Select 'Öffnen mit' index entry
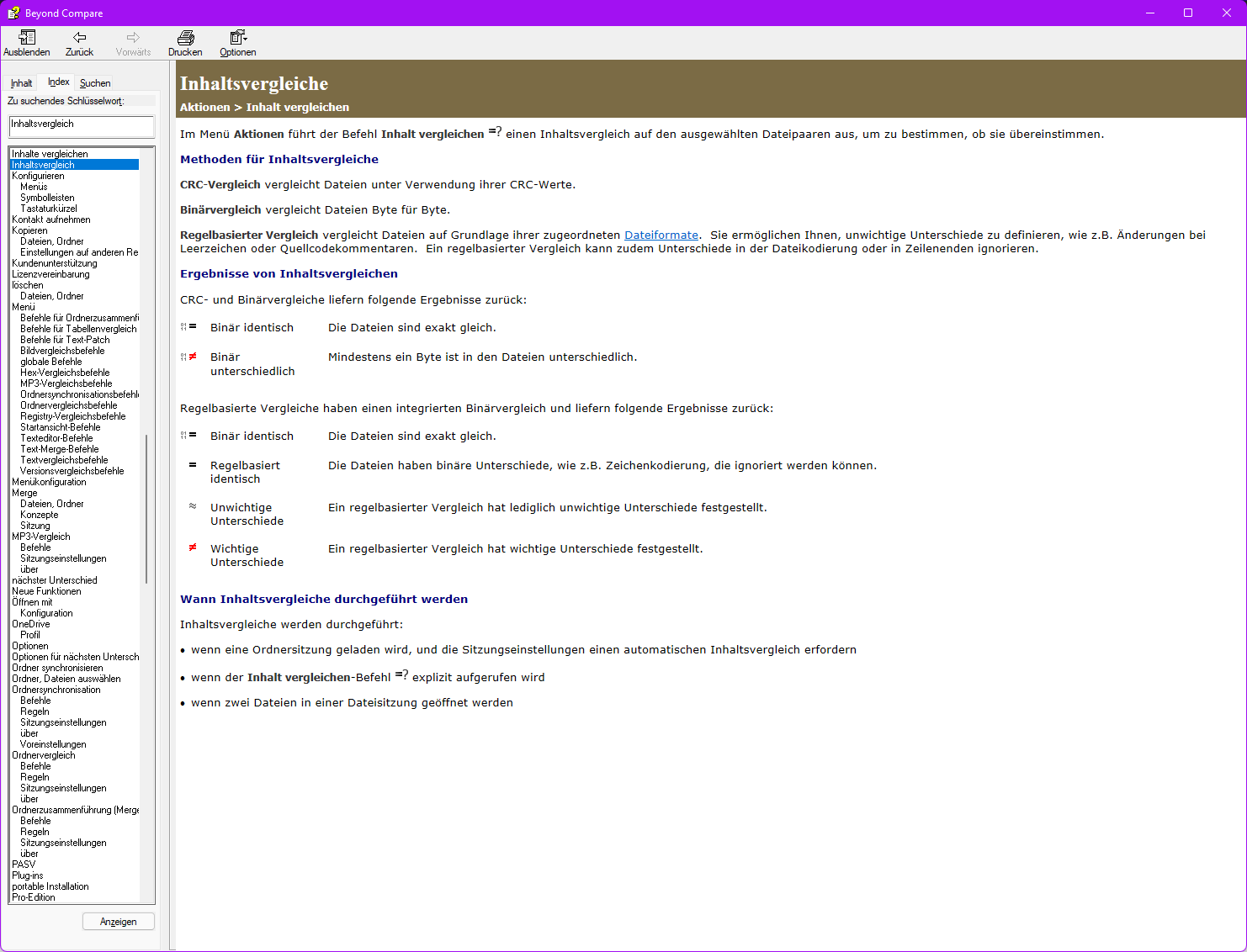This screenshot has width=1247, height=952. [32, 602]
